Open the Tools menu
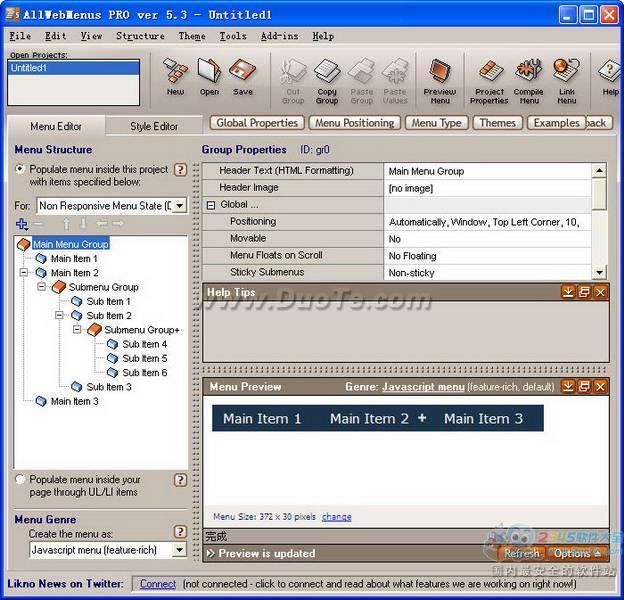Image resolution: width=624 pixels, height=600 pixels. click(x=233, y=36)
